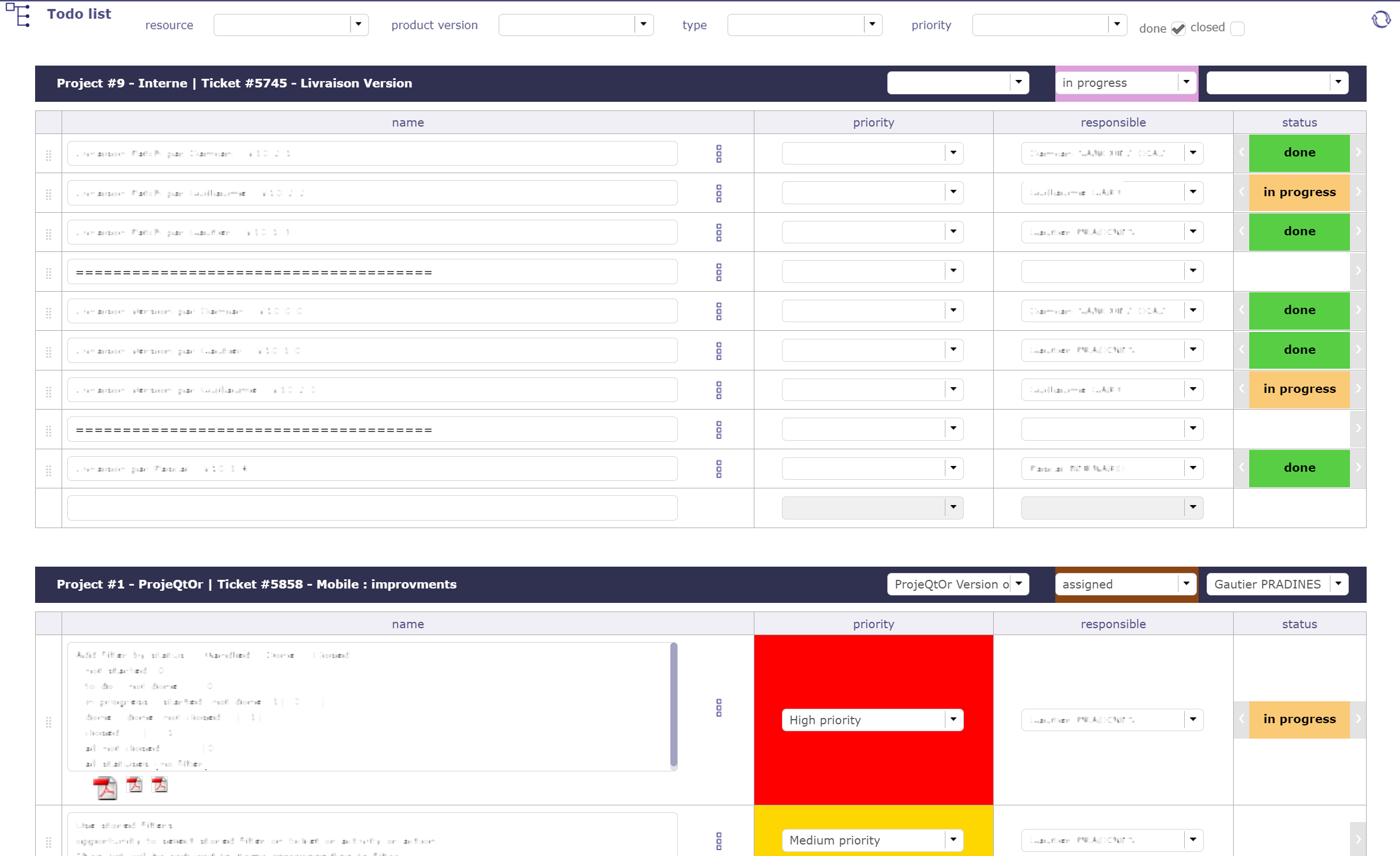Click the drag handle next to the Medium priority row
This screenshot has width=1400, height=856.
48,841
